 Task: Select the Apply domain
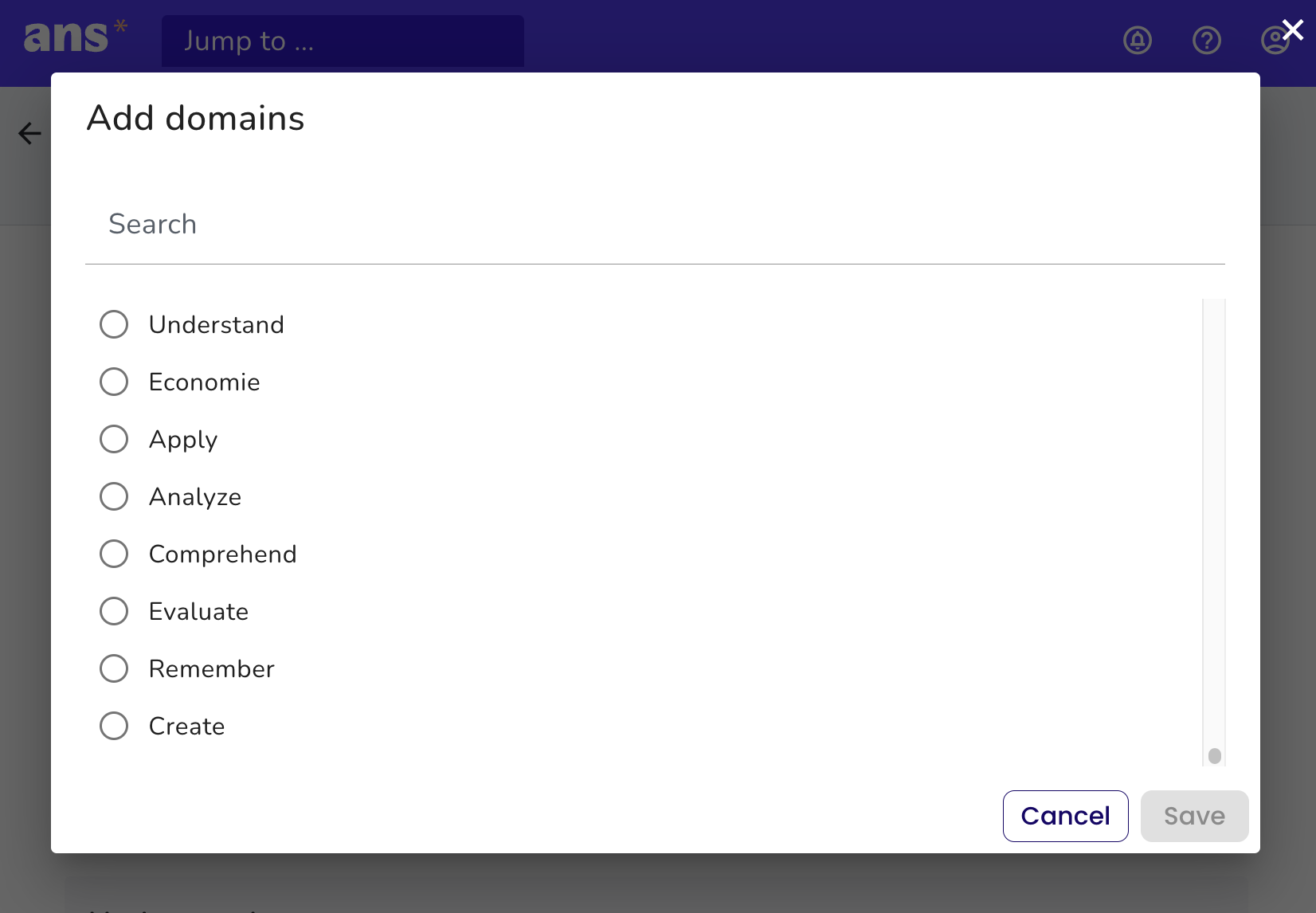114,439
